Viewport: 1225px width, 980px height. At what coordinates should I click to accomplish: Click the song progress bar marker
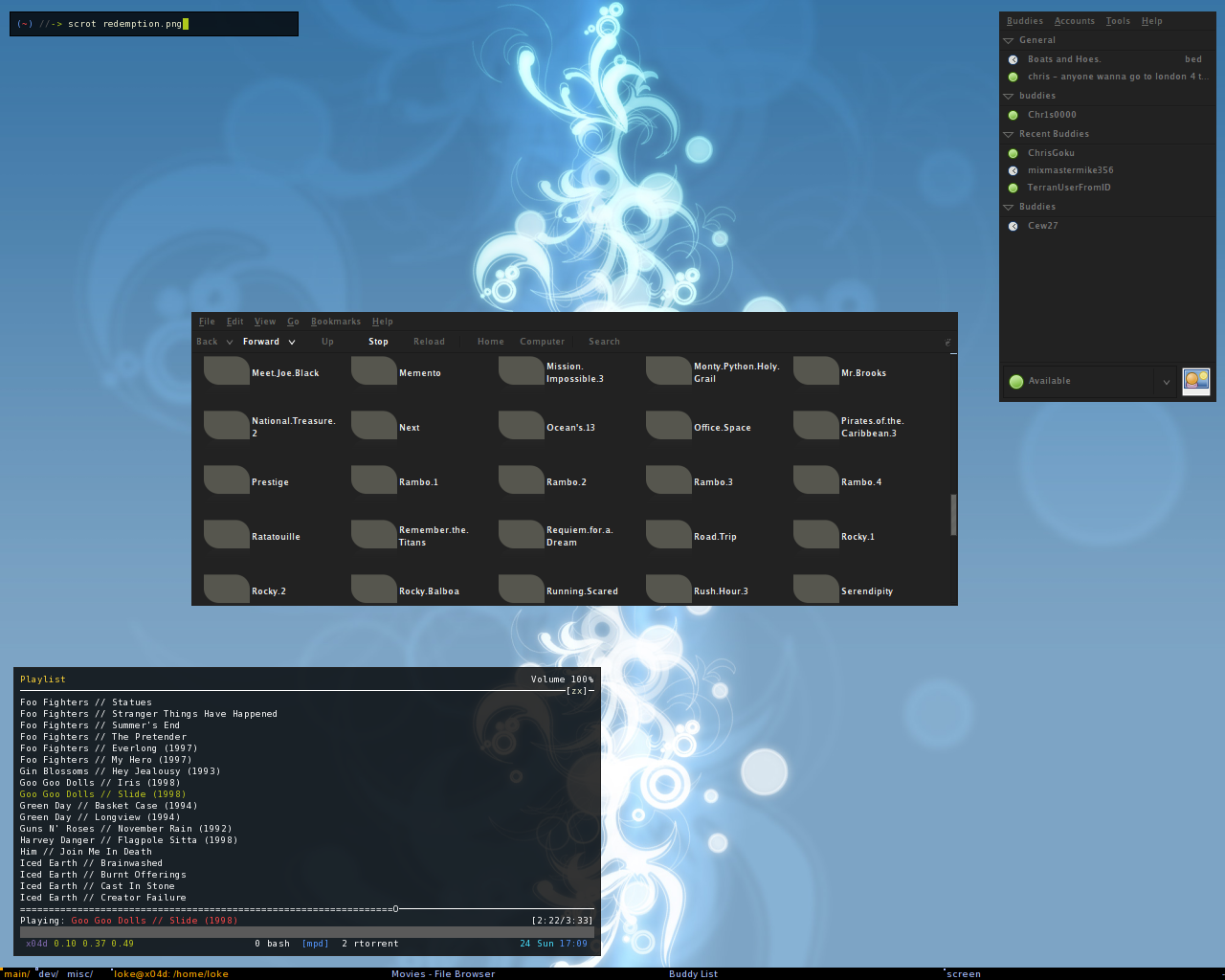(x=396, y=909)
